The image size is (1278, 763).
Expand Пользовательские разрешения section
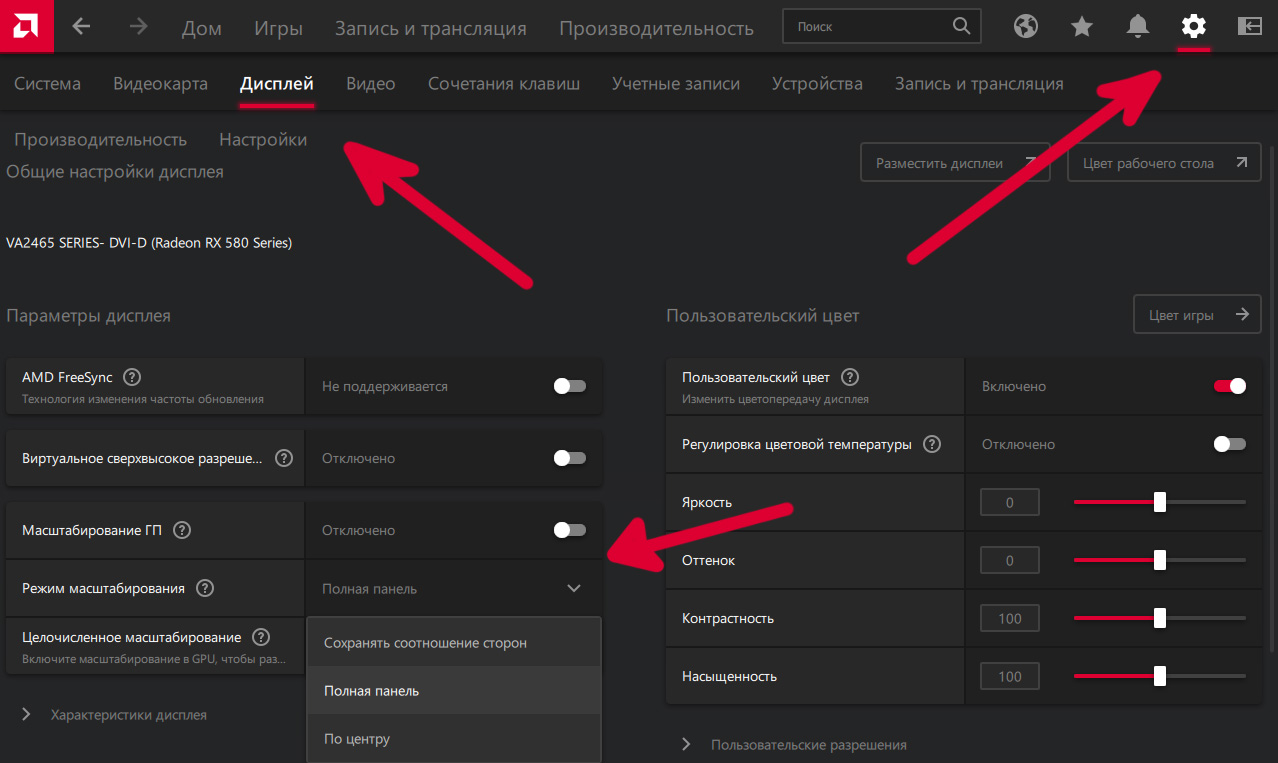pos(795,745)
